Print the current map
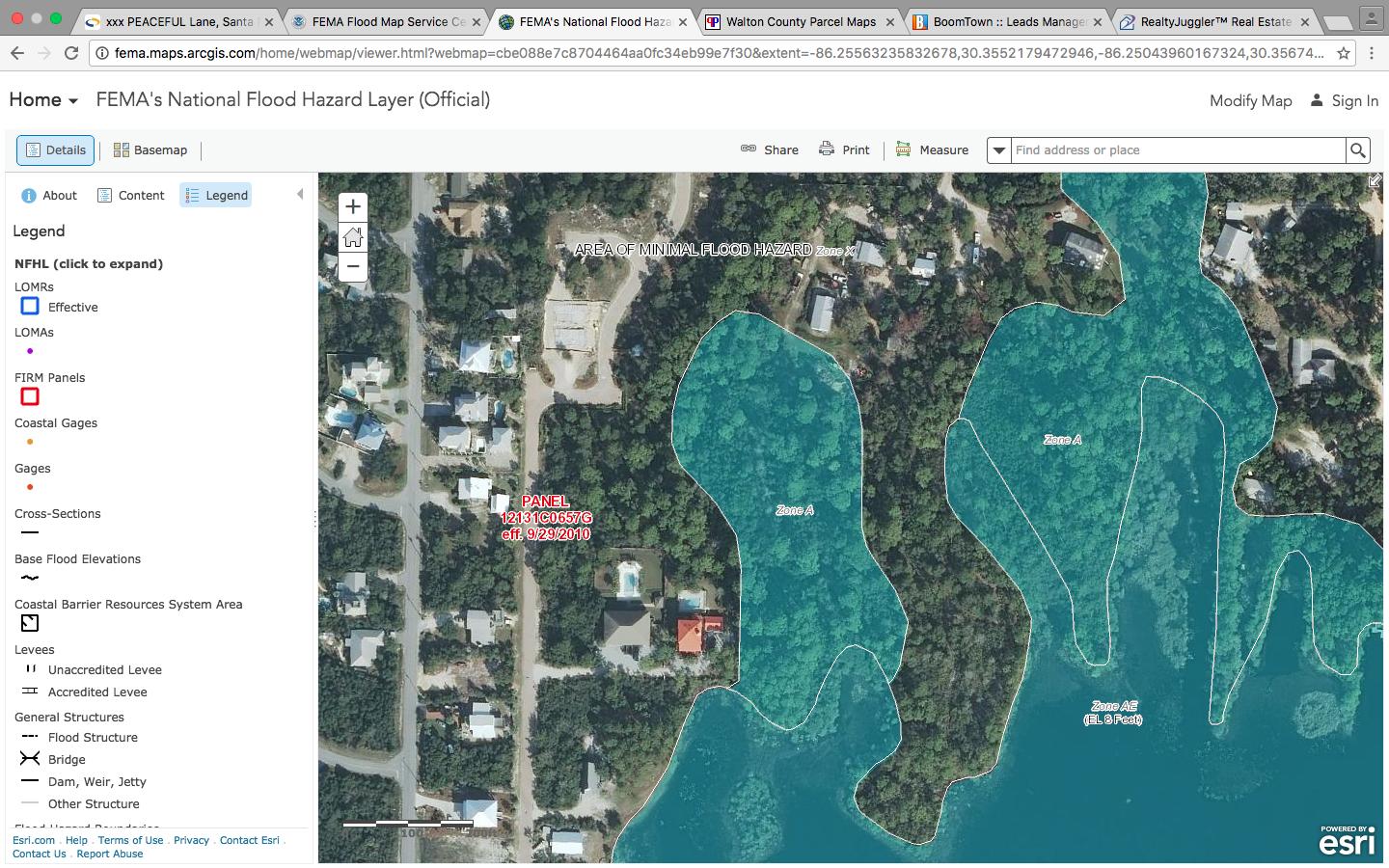Viewport: 1389px width, 868px height. (x=844, y=149)
